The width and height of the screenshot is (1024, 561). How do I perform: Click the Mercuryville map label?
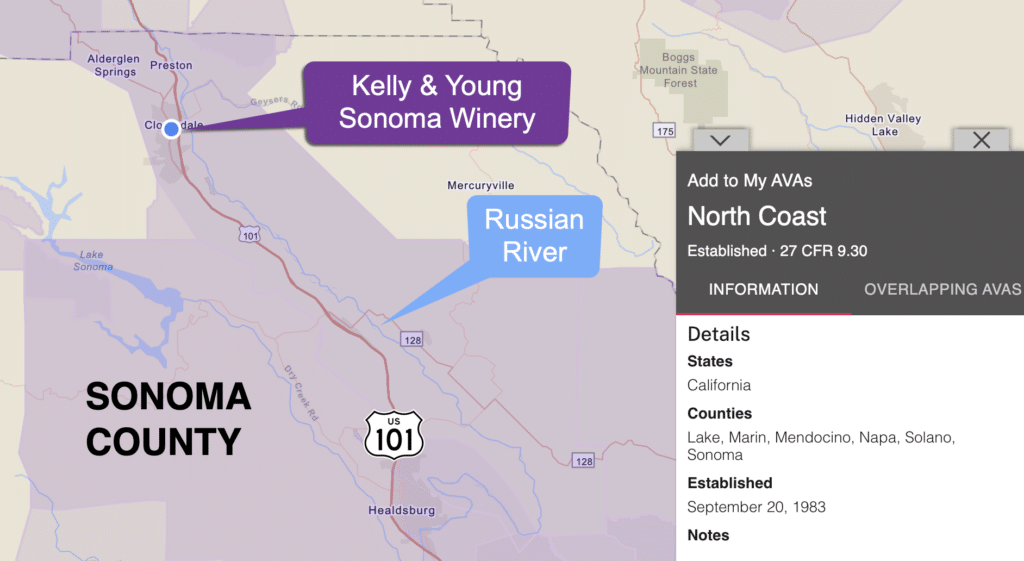(480, 186)
